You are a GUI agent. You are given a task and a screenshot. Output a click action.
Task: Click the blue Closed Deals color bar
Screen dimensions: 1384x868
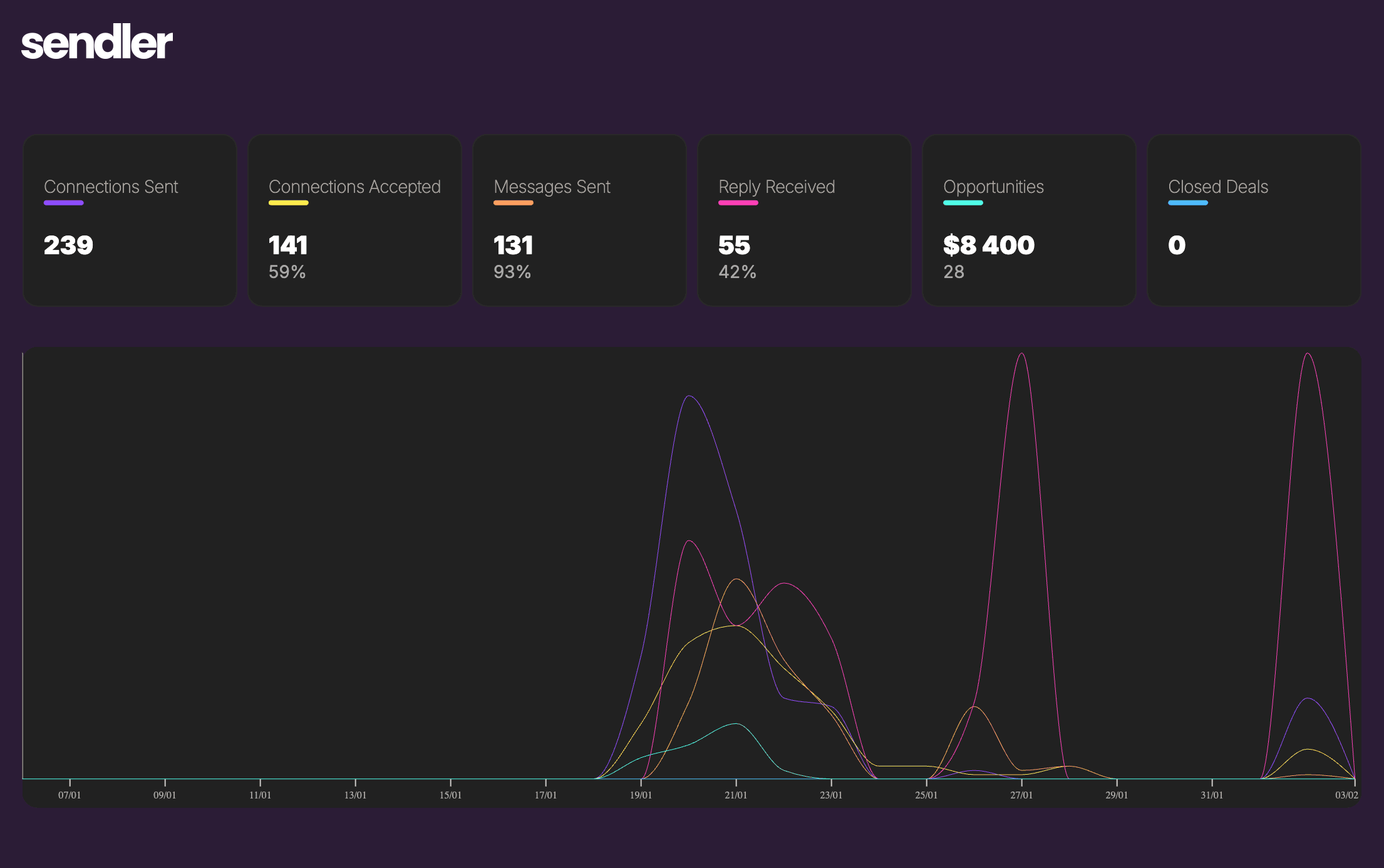[1187, 203]
